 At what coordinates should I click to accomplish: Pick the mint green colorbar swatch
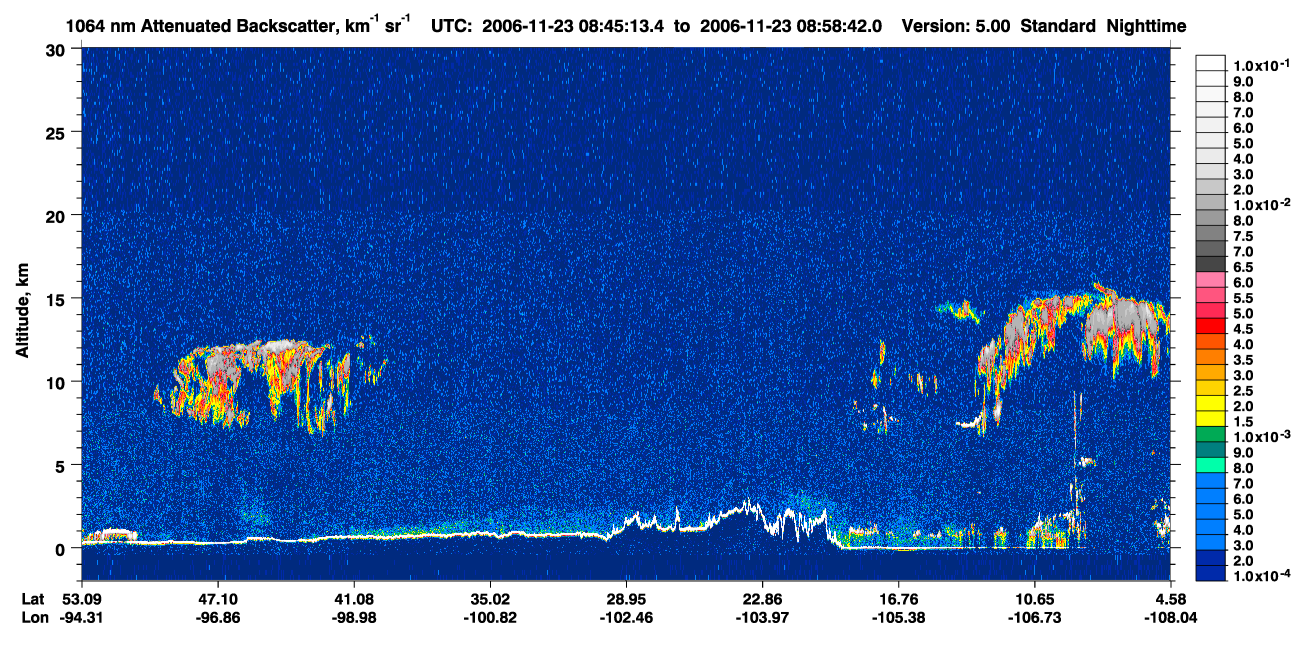pyautogui.click(x=1210, y=465)
